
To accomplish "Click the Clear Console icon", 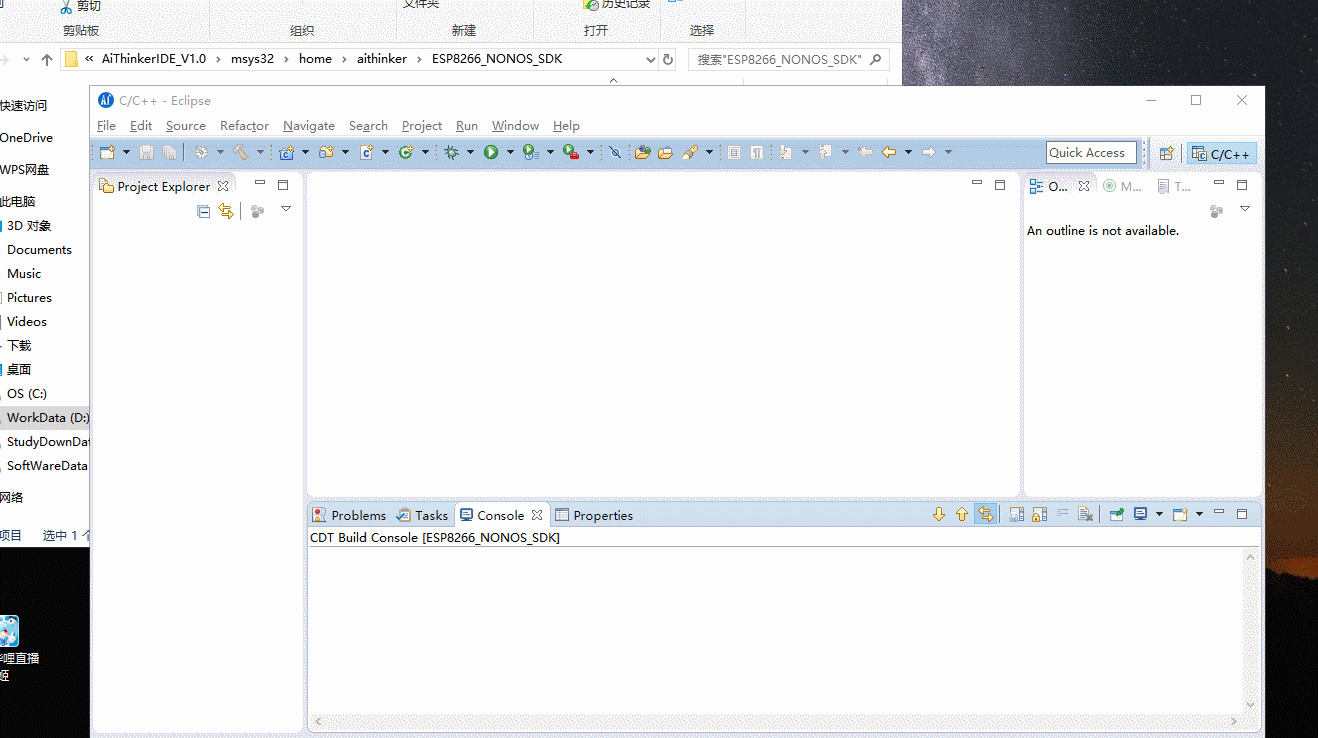I will (1086, 514).
